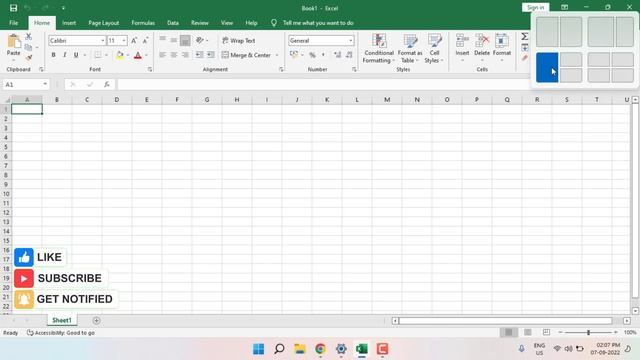
Task: Click the Format Painter brush icon
Action: point(28,58)
